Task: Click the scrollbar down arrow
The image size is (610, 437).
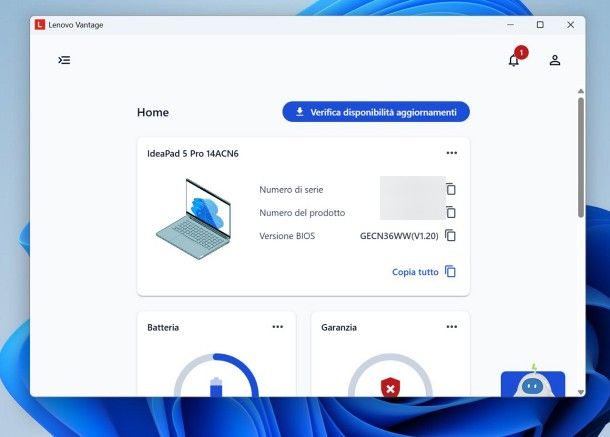Action: click(581, 392)
